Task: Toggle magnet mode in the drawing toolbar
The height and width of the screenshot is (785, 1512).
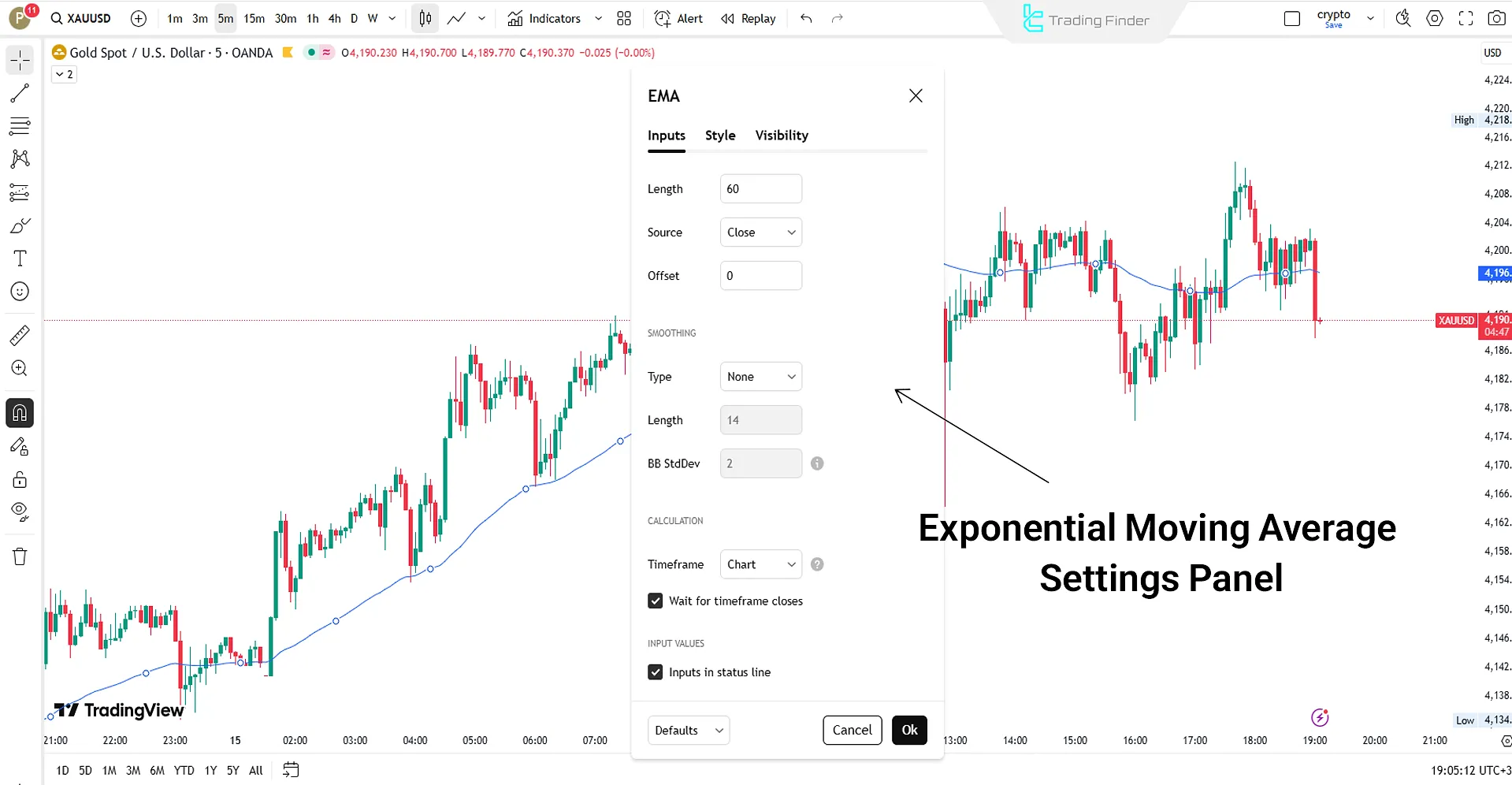Action: (x=19, y=412)
